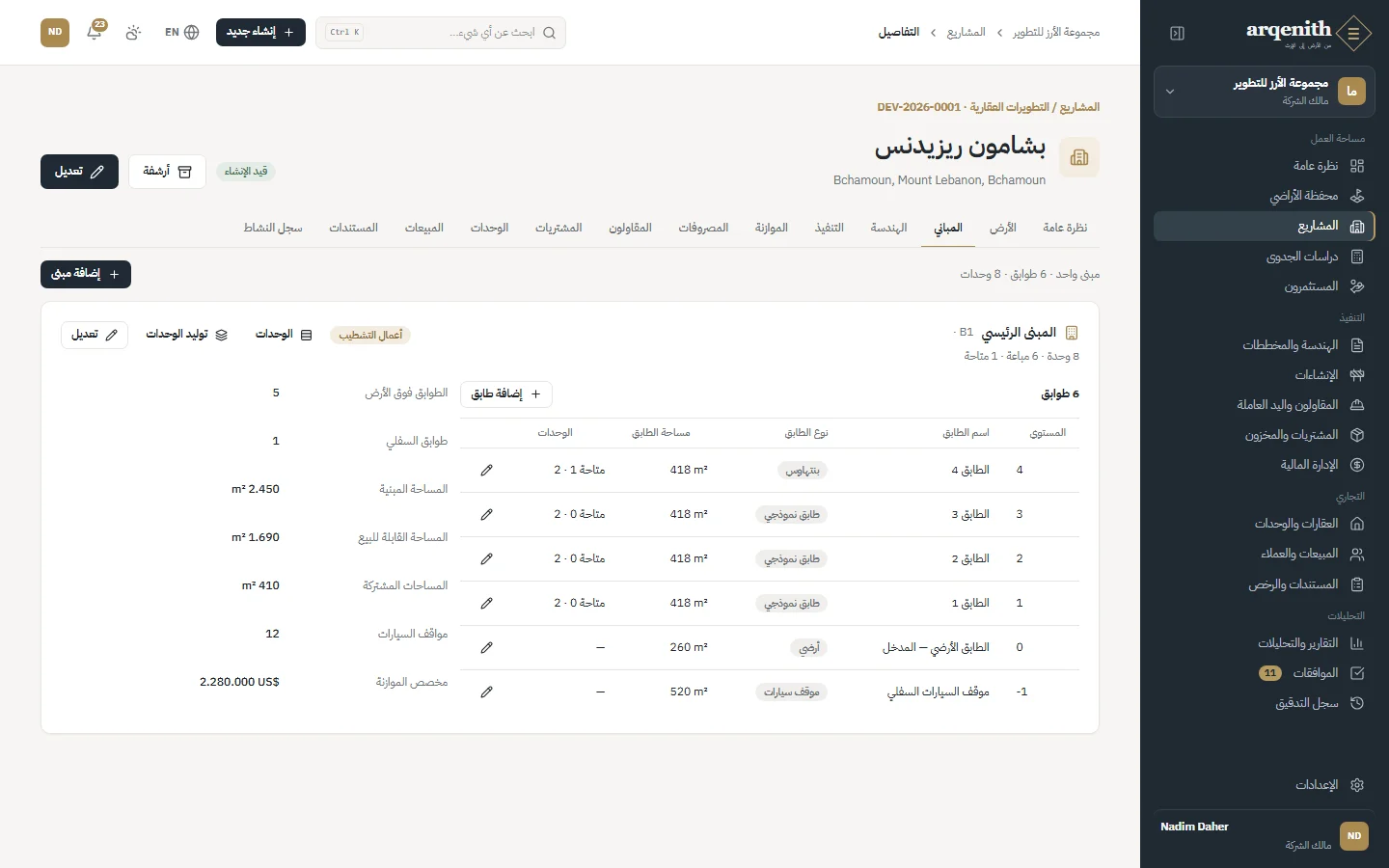The image size is (1389, 868).
Task: Focus the search field ابحث عن أي شيء
Action: click(441, 32)
